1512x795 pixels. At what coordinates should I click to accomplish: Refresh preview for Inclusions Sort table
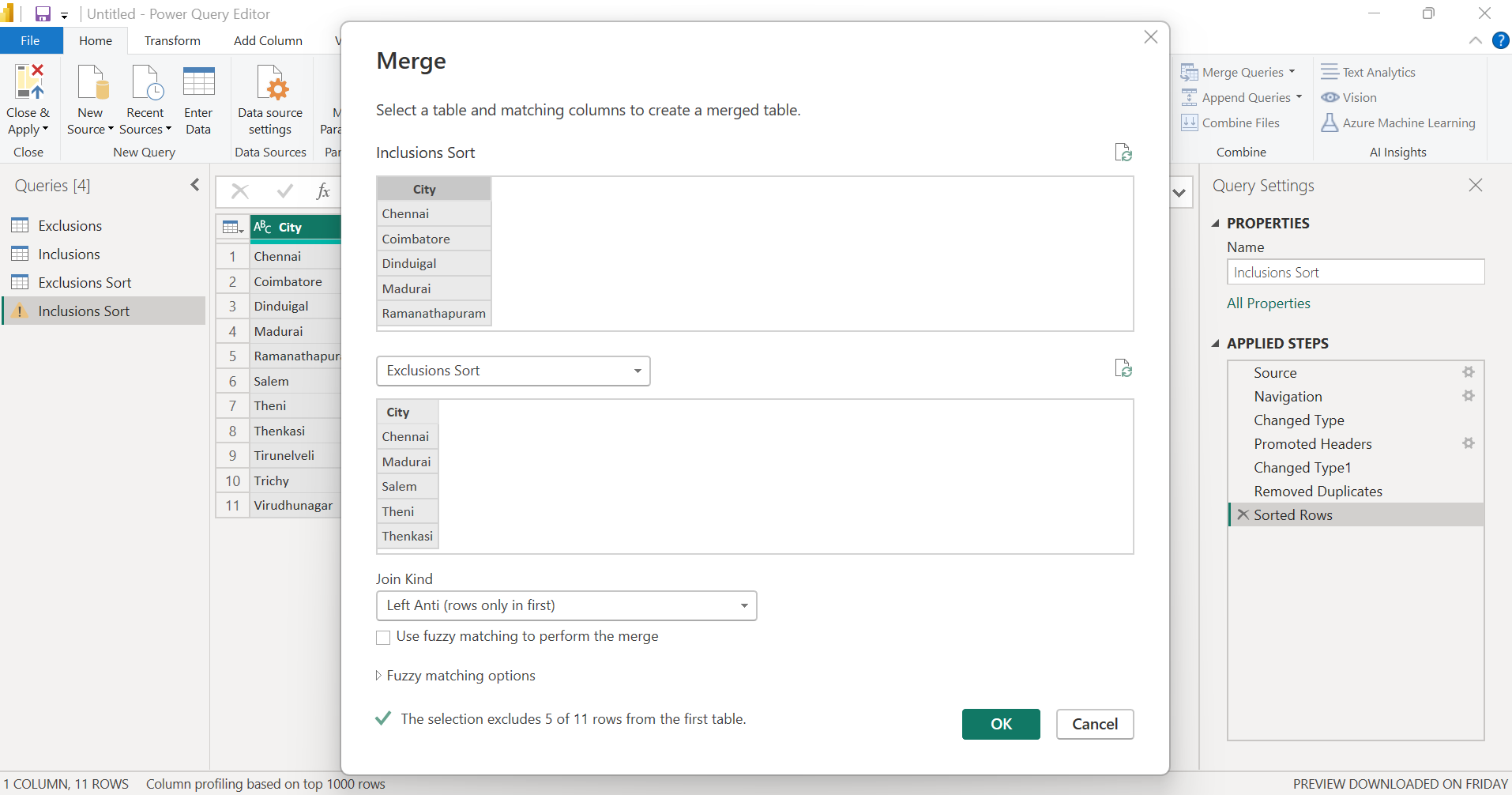pos(1123,153)
